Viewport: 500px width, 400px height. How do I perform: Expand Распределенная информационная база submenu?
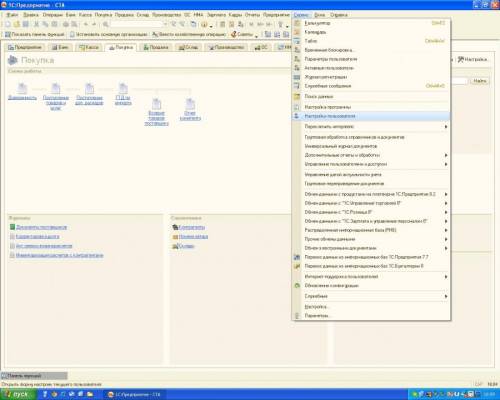click(x=371, y=230)
